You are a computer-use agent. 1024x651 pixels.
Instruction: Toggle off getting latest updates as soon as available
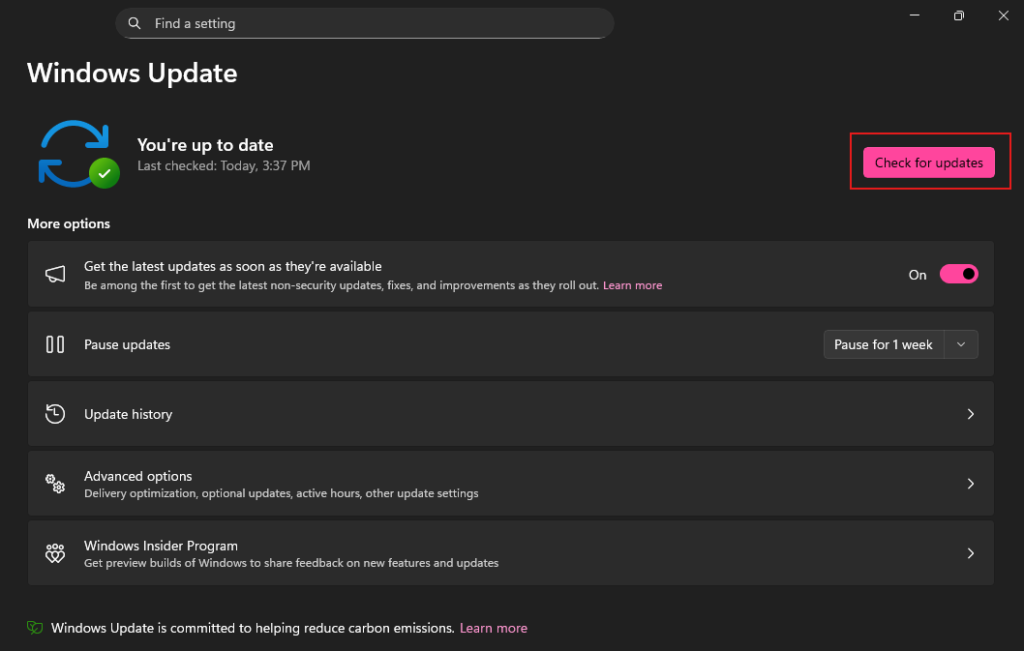coord(958,273)
